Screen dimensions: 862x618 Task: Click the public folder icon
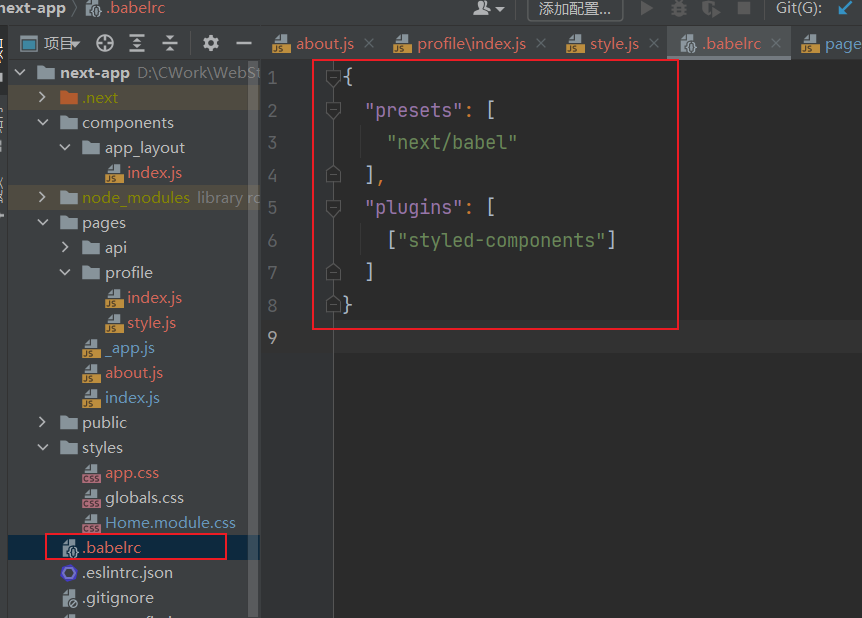coord(69,422)
